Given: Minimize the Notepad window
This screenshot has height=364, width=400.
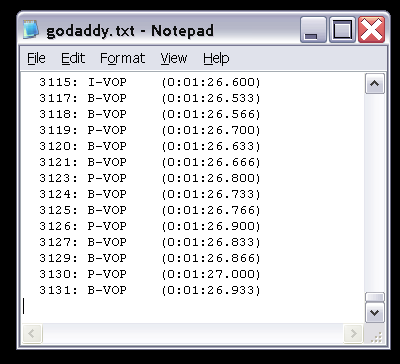Looking at the screenshot, I should (313, 30).
